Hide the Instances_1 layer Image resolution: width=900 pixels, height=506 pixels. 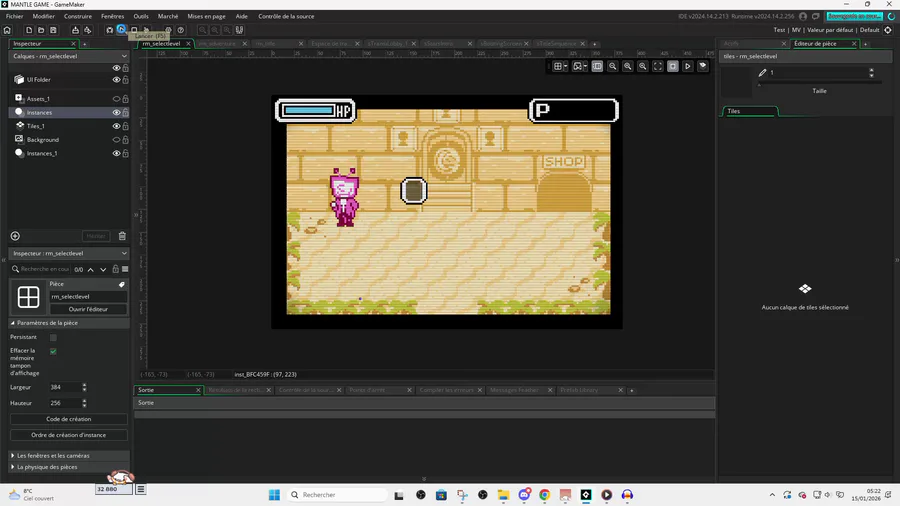coord(117,153)
